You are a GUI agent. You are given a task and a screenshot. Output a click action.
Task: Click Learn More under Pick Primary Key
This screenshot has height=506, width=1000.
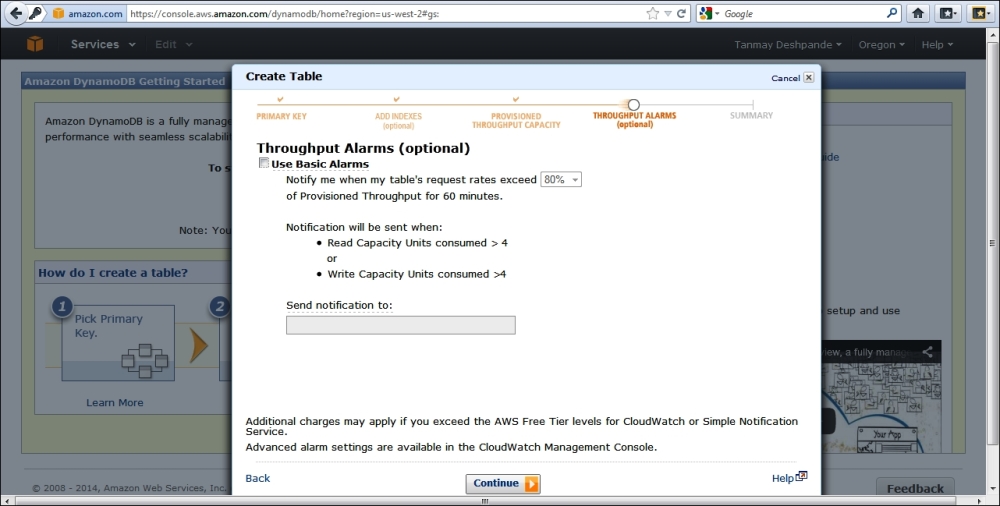click(115, 403)
